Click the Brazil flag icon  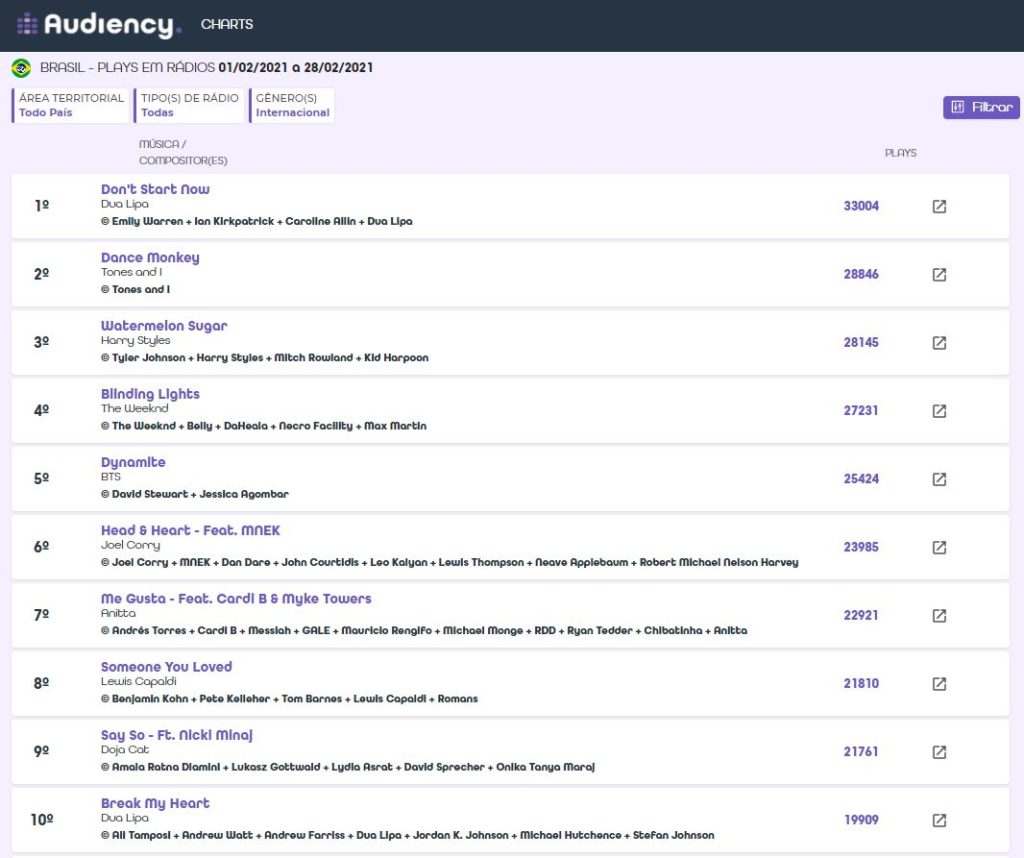coord(21,68)
